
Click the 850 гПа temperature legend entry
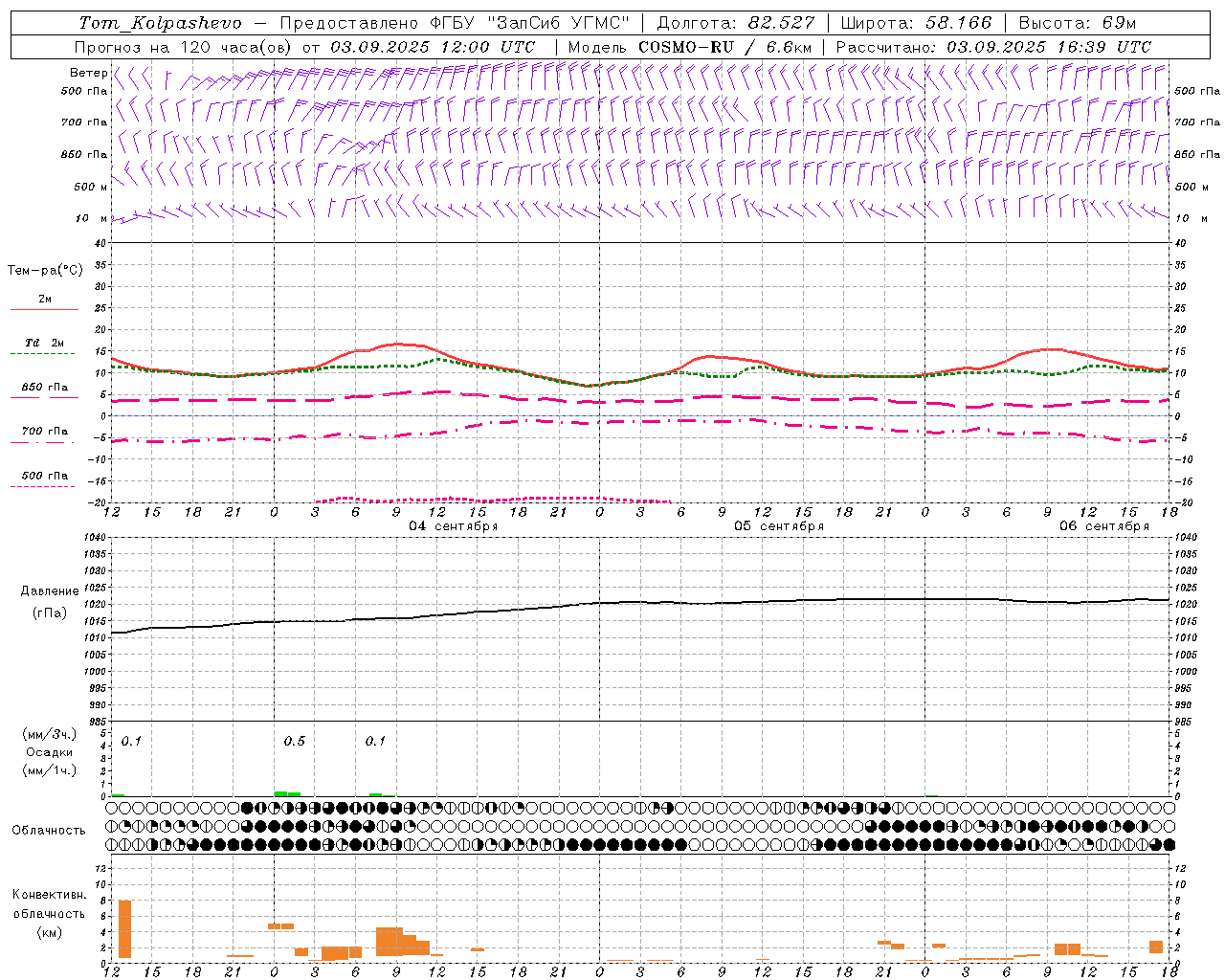44,388
